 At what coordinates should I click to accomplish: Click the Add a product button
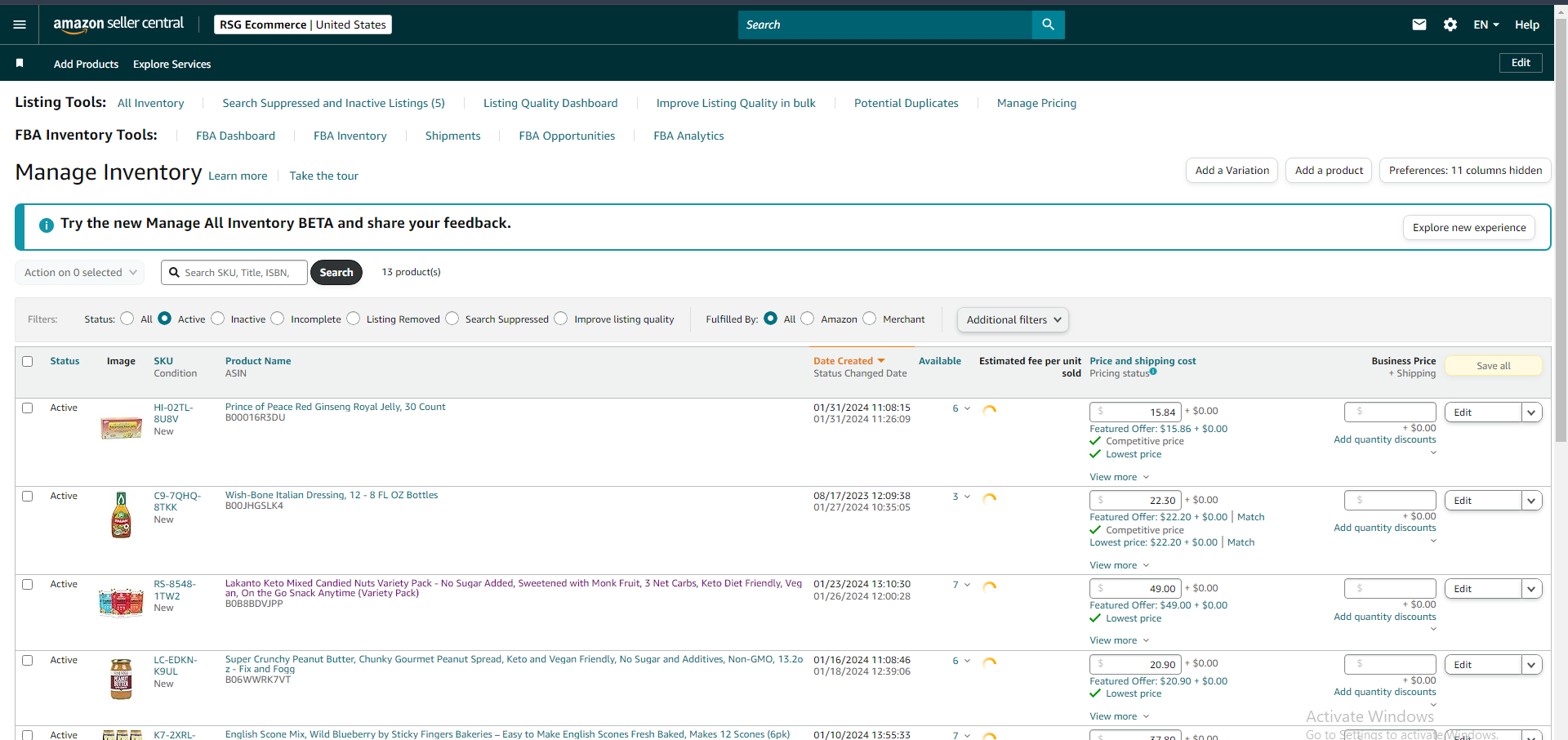(x=1329, y=171)
